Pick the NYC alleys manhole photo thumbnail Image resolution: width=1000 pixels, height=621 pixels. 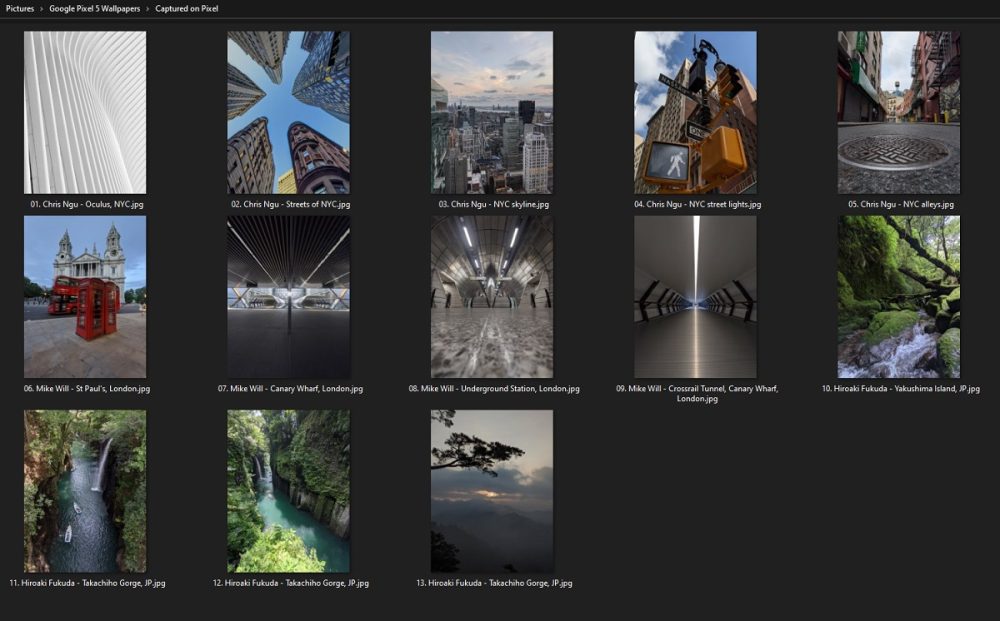click(x=898, y=112)
